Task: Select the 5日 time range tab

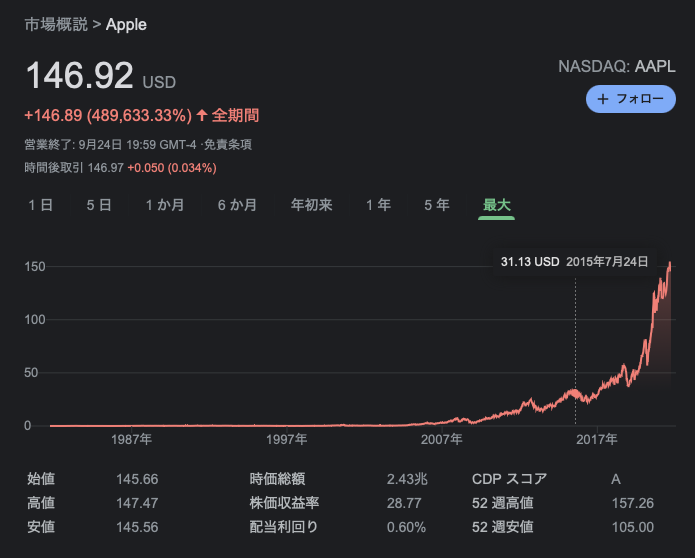Action: click(99, 205)
